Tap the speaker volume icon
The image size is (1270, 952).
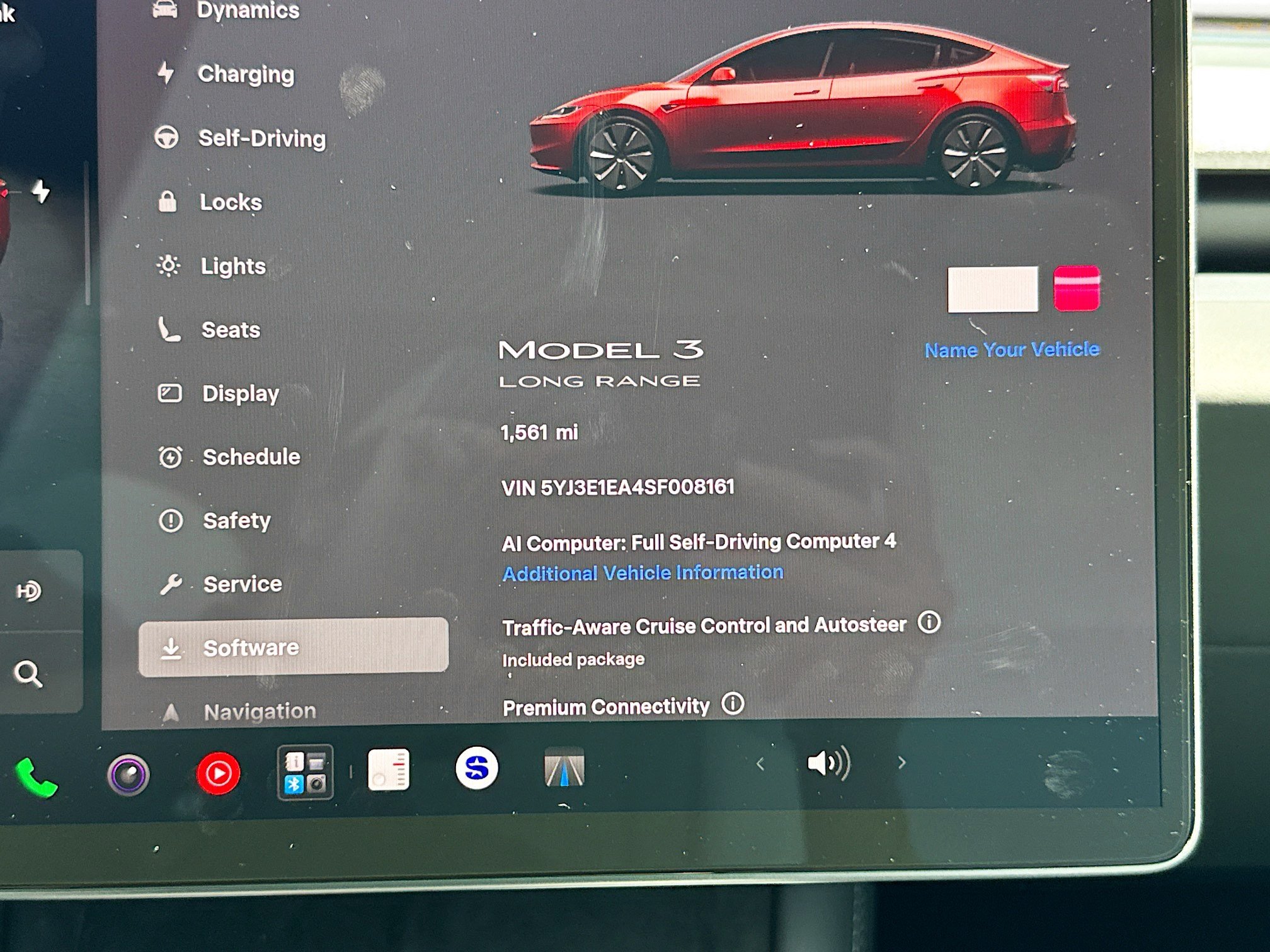829,764
